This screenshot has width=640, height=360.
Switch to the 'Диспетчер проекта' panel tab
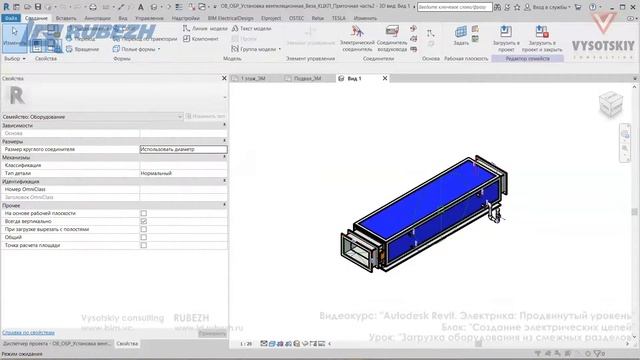point(57,344)
